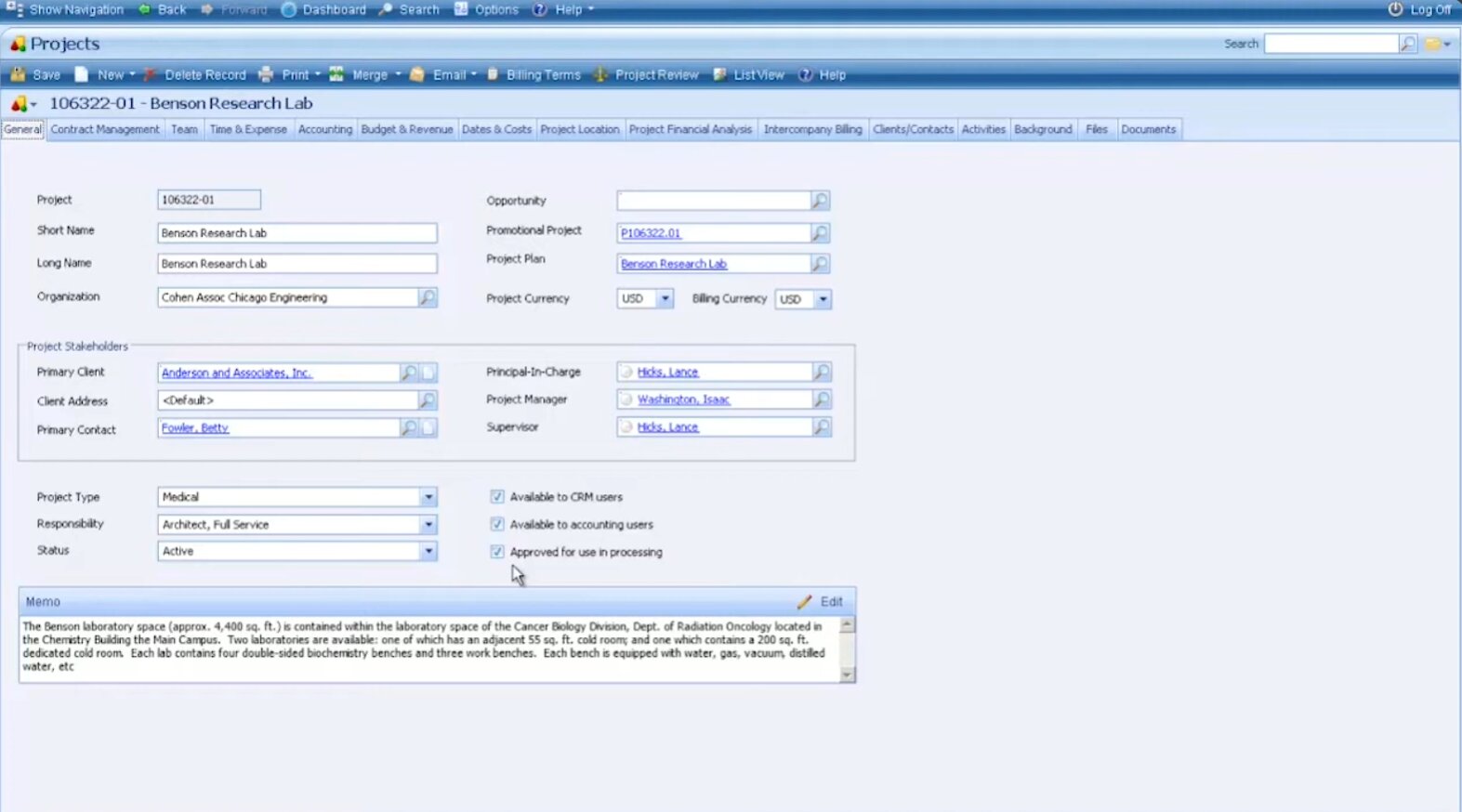The width and height of the screenshot is (1462, 812).
Task: Click the Save toolbar icon
Action: tap(18, 74)
